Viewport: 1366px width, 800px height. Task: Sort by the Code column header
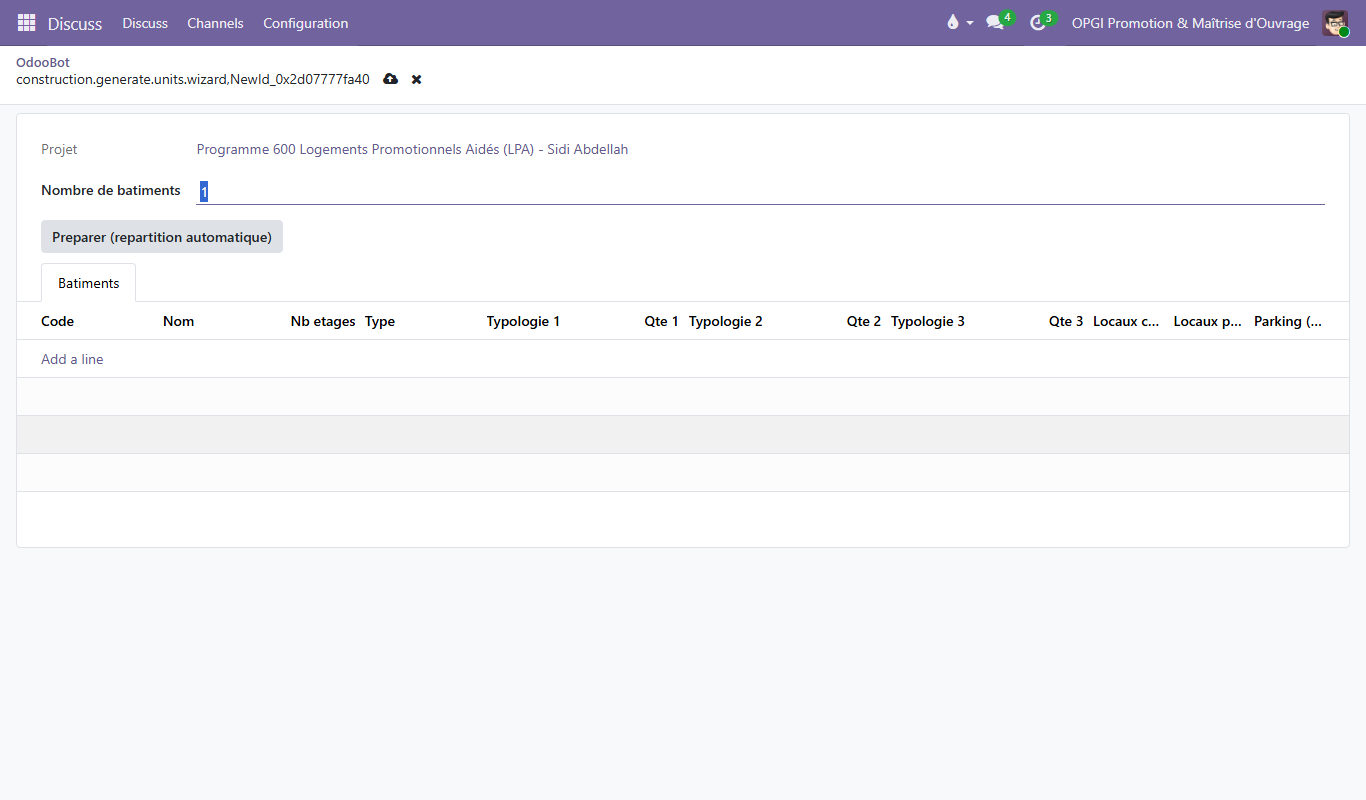pos(58,321)
